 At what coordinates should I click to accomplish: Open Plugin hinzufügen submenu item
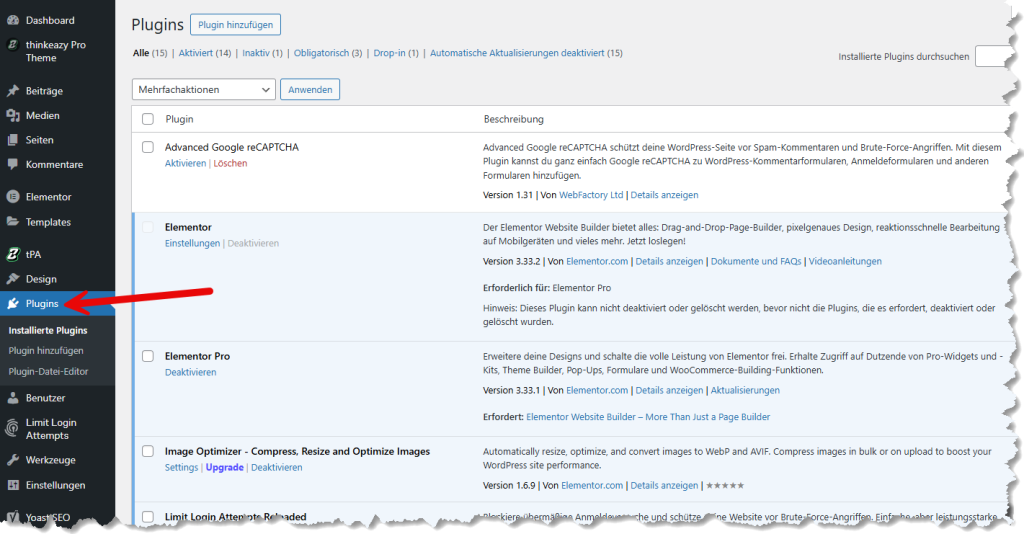tap(46, 351)
